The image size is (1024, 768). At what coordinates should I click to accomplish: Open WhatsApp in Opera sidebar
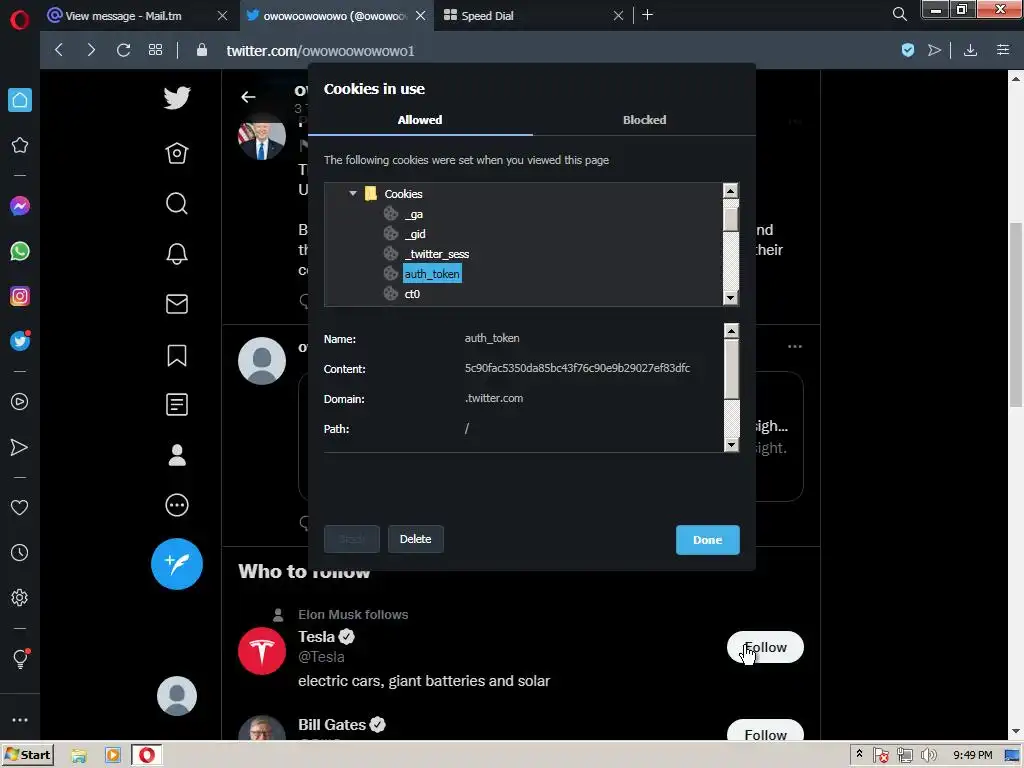20,251
